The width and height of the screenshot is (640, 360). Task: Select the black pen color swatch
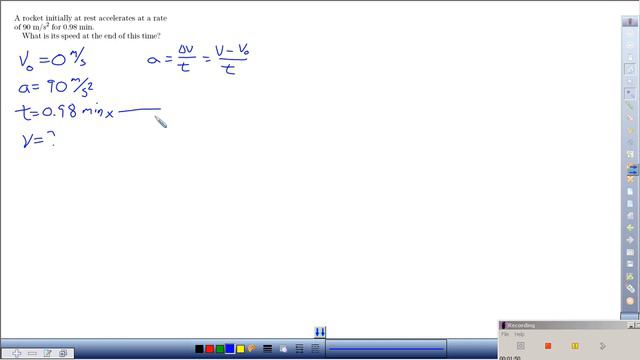(199, 349)
